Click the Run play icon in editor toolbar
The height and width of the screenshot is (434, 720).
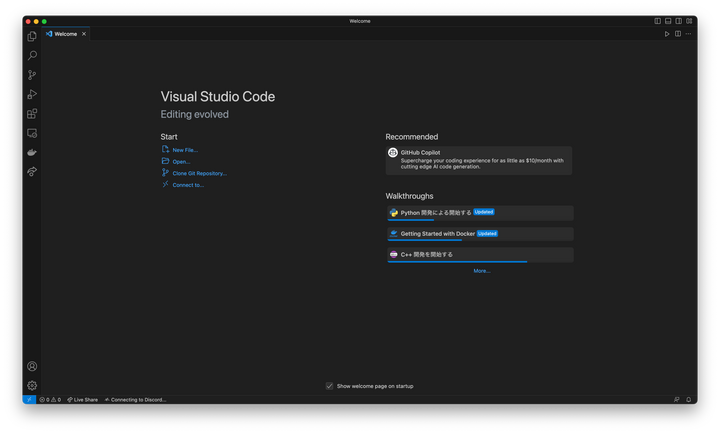(667, 34)
